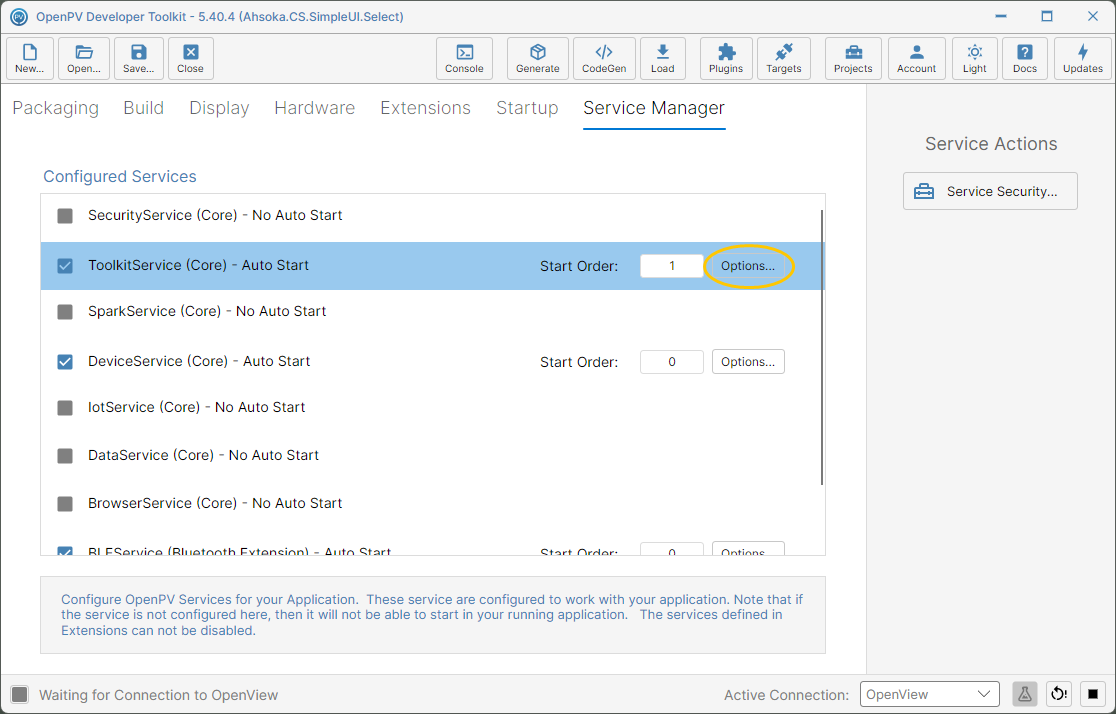The image size is (1116, 714).
Task: Toggle the SecurityService checkbox
Action: 65,216
